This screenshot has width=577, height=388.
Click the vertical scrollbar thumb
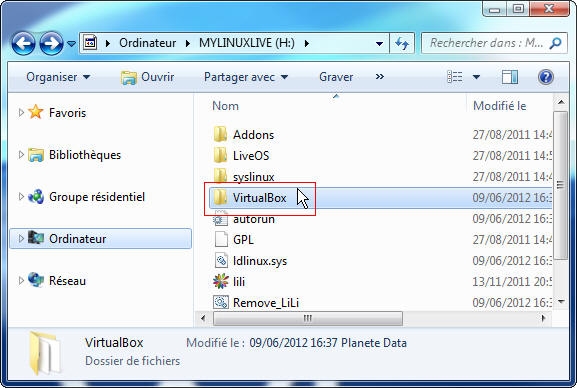(560, 185)
